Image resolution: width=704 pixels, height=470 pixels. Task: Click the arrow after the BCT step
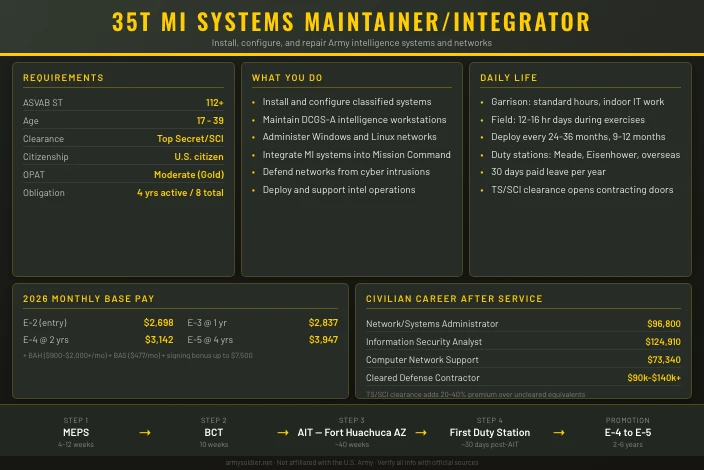pyautogui.click(x=283, y=433)
